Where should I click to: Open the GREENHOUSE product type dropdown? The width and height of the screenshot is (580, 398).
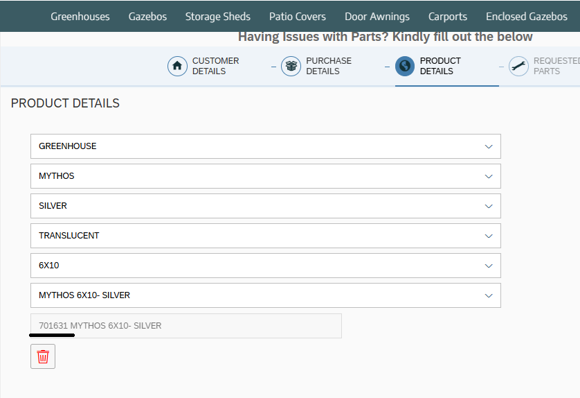266,146
